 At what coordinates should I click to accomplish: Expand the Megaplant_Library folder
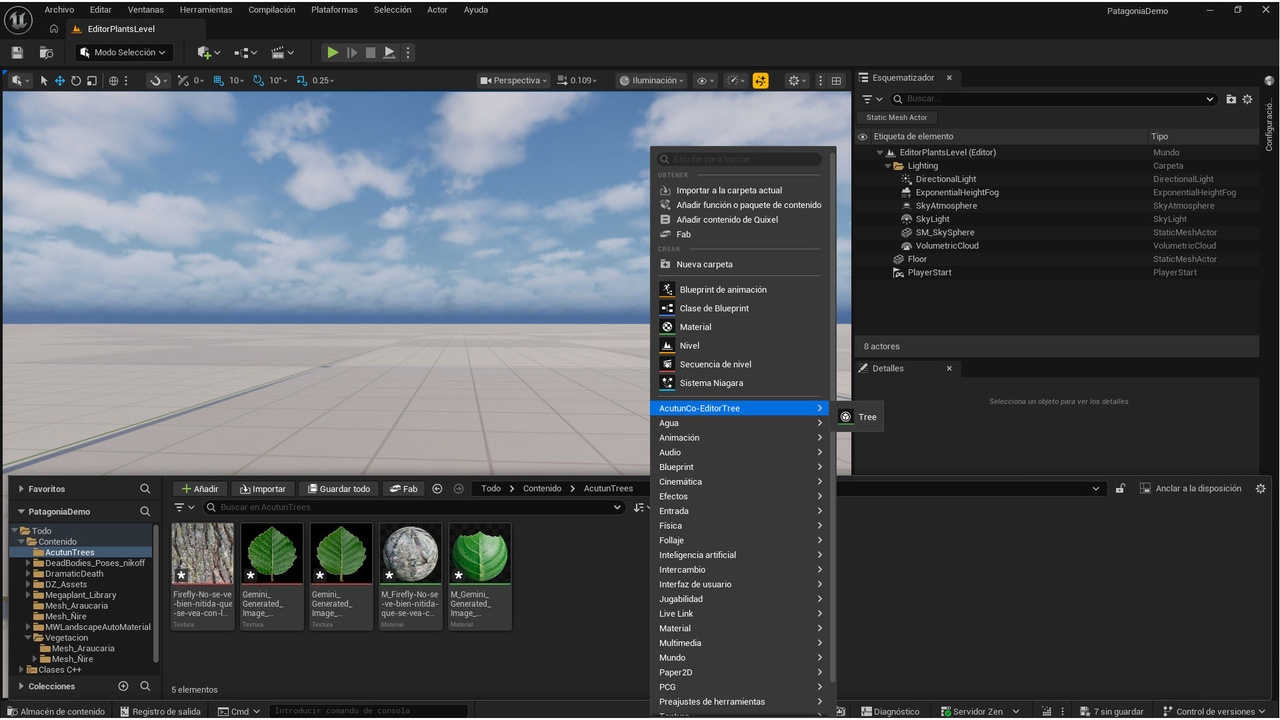(x=28, y=595)
